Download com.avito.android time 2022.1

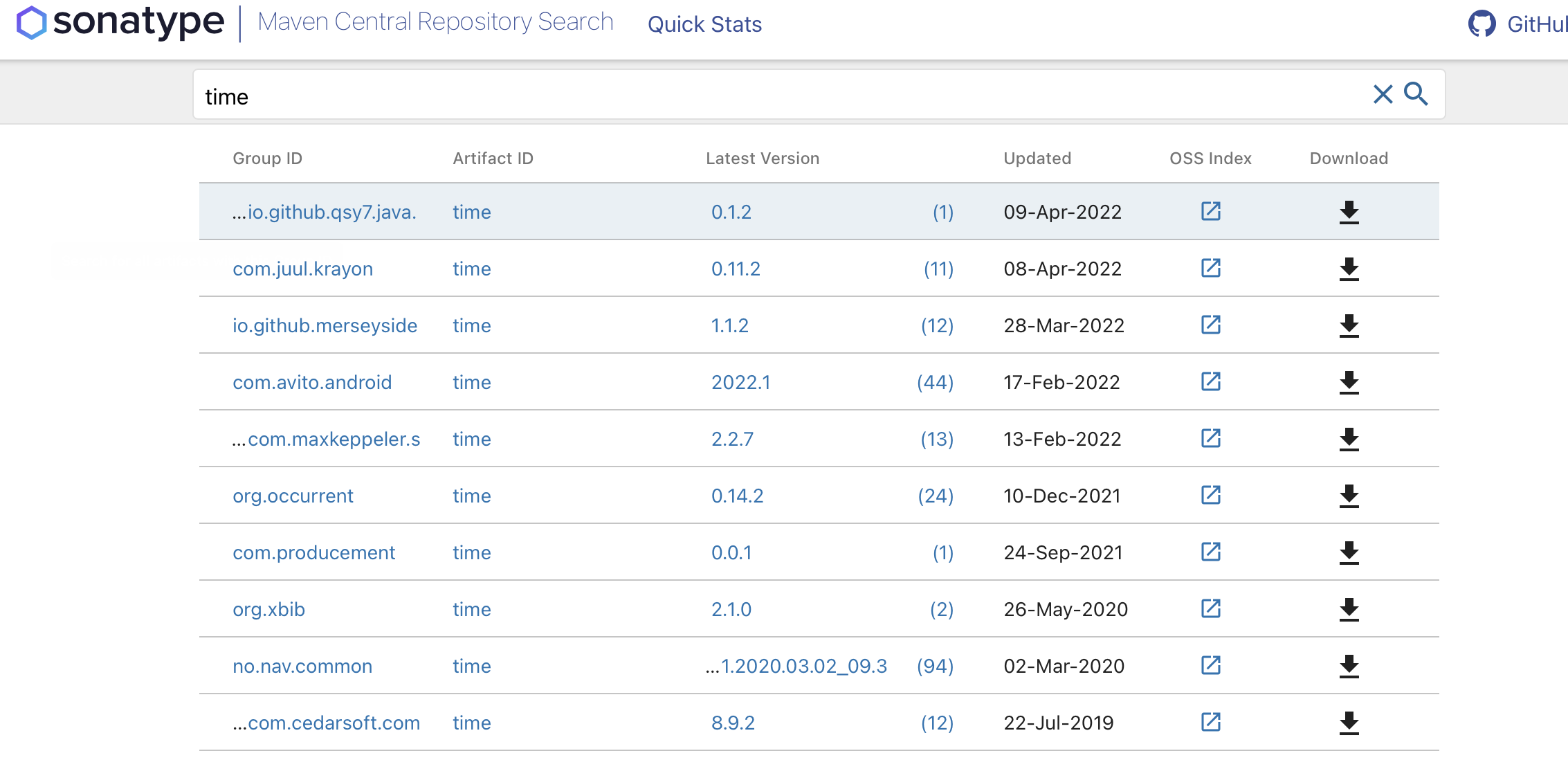[x=1349, y=383]
